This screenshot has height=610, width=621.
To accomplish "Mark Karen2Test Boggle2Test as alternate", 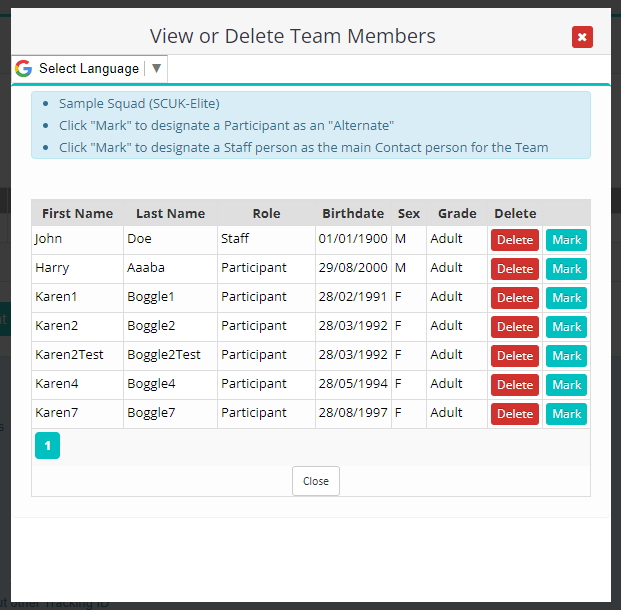I will point(566,356).
